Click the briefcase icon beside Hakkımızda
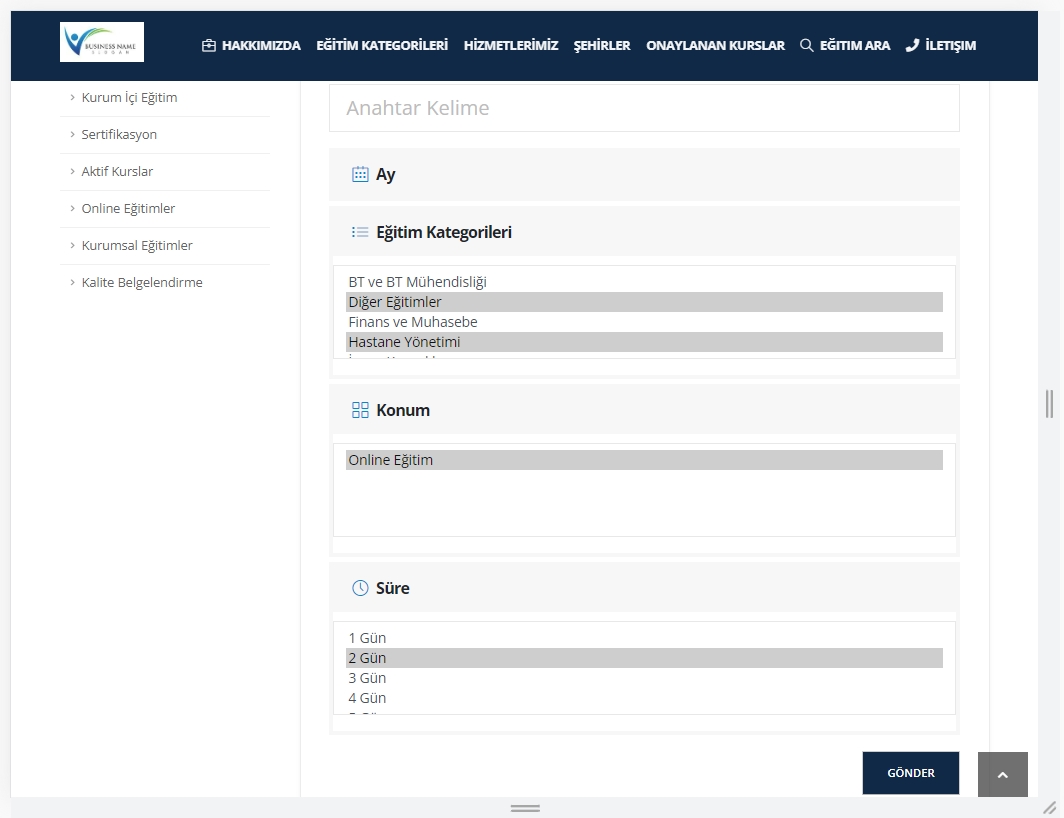 click(209, 45)
